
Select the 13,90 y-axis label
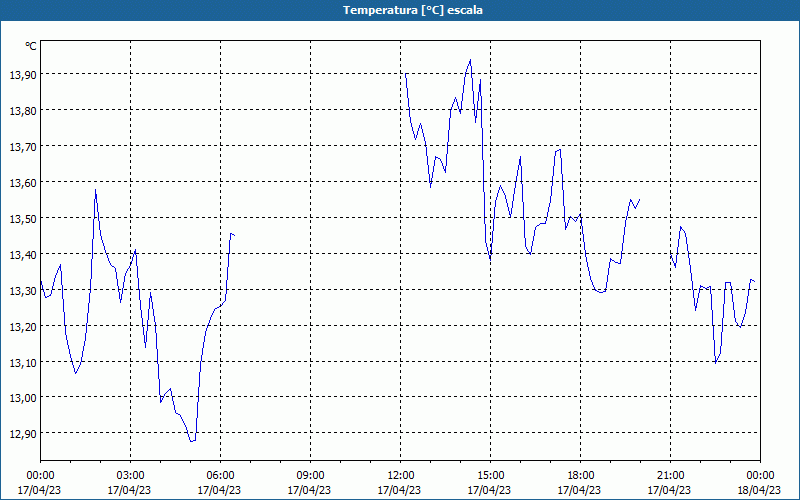pyautogui.click(x=23, y=75)
